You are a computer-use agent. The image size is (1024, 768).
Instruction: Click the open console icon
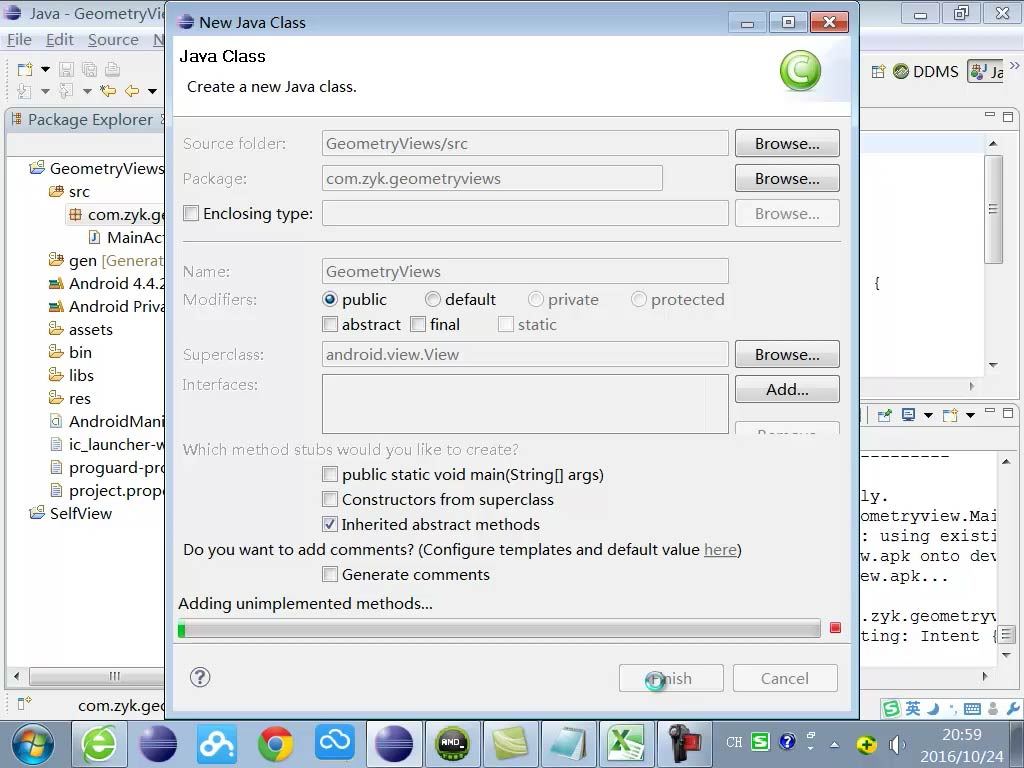pyautogui.click(x=950, y=415)
